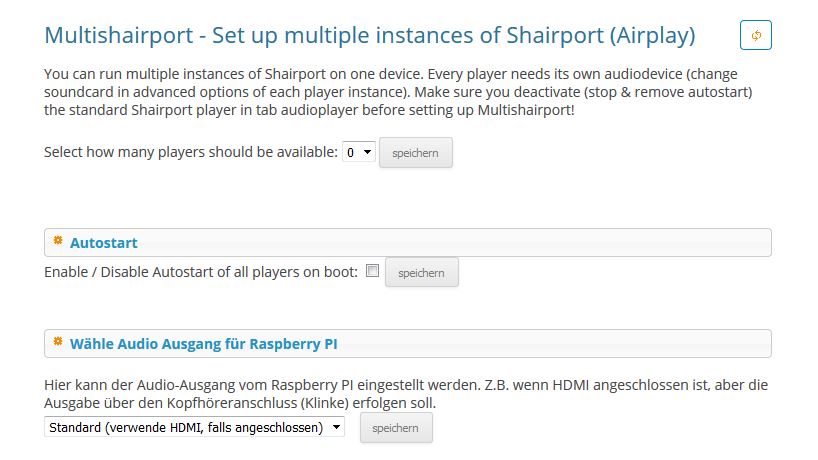Screen dimensions: 818x460
Task: Open the Standard (verwende HDMI) audio output dropdown
Action: click(194, 427)
